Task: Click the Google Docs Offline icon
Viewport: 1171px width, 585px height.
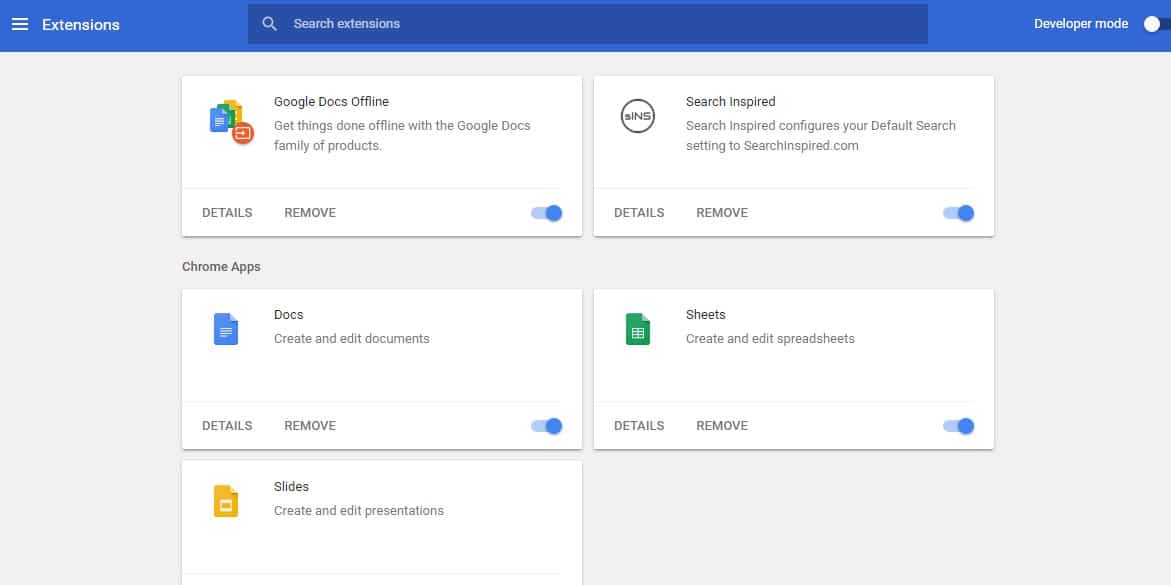Action: point(231,122)
